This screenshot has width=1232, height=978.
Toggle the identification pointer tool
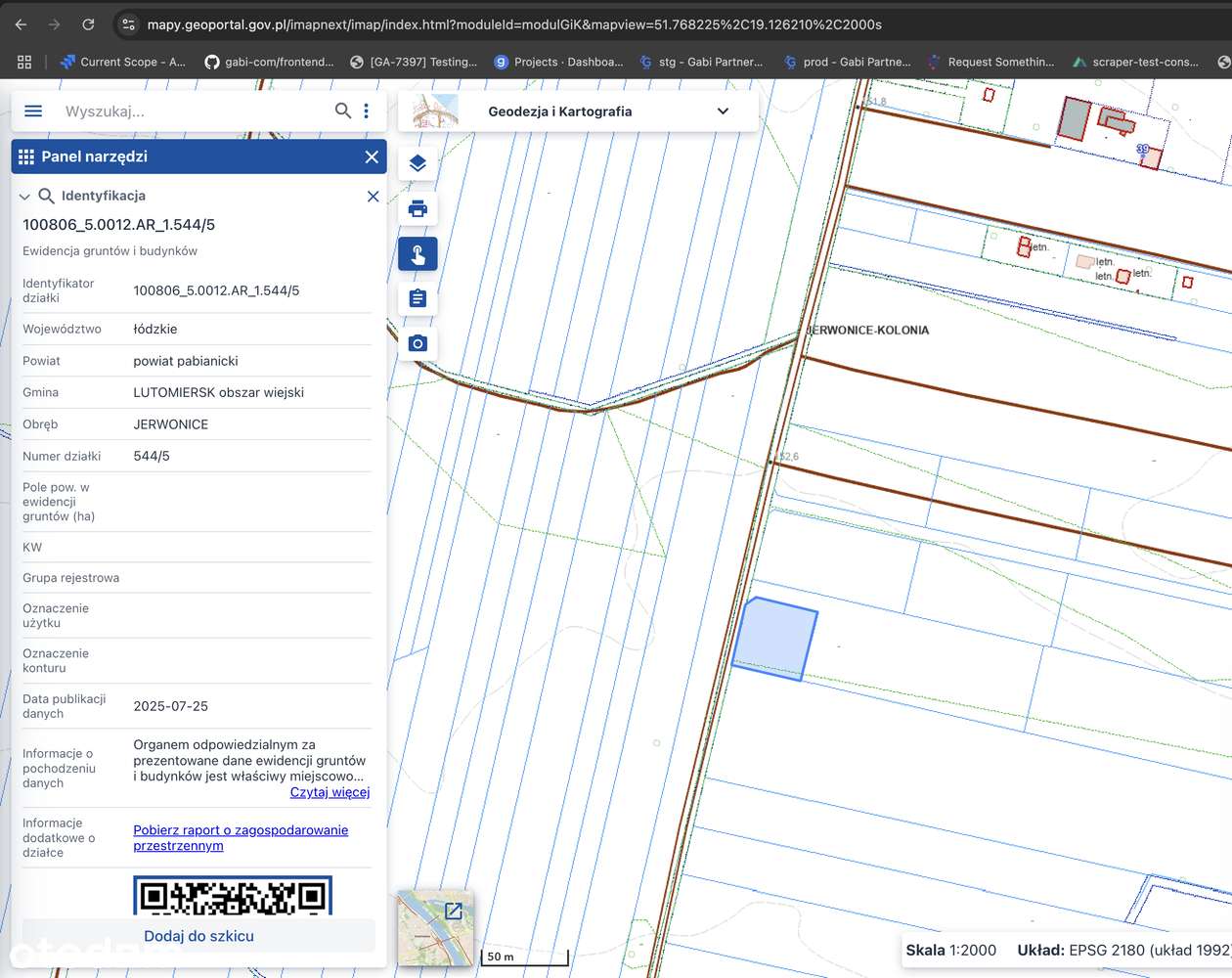pyautogui.click(x=418, y=254)
